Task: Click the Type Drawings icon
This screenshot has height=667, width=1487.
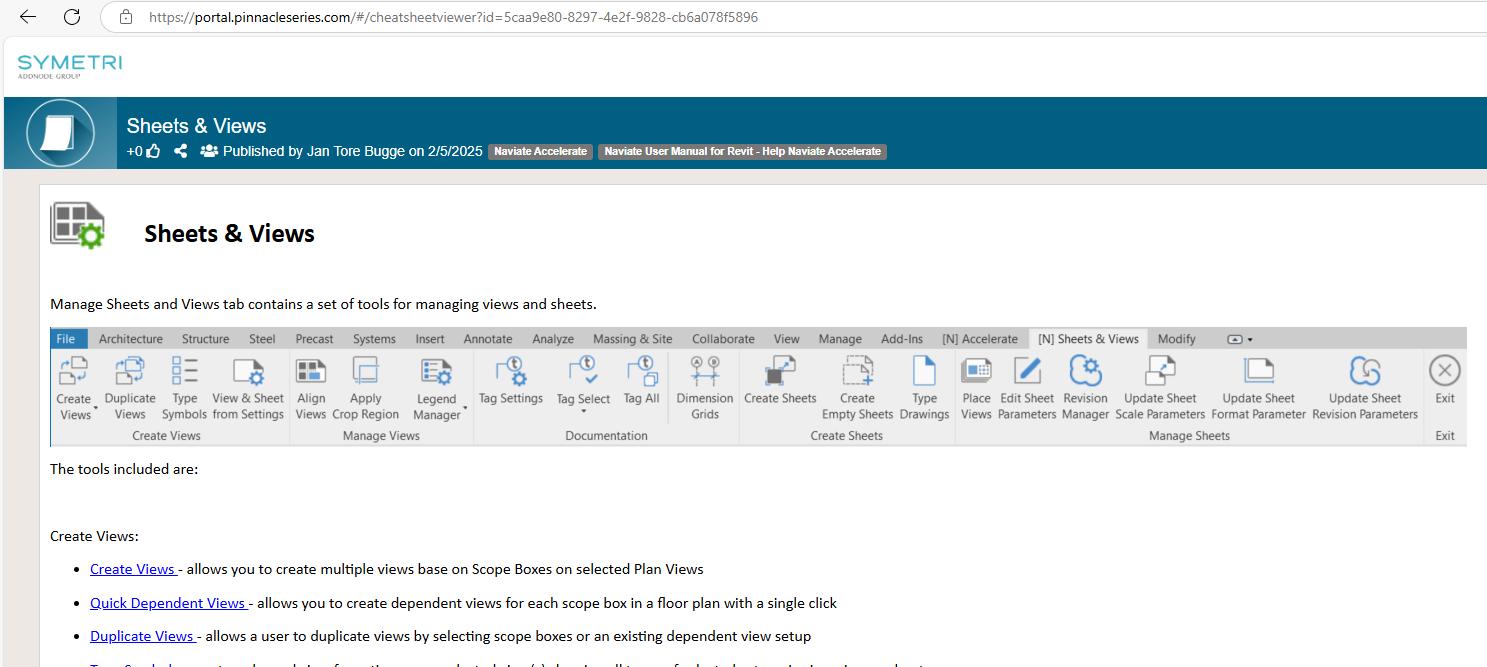Action: point(924,372)
